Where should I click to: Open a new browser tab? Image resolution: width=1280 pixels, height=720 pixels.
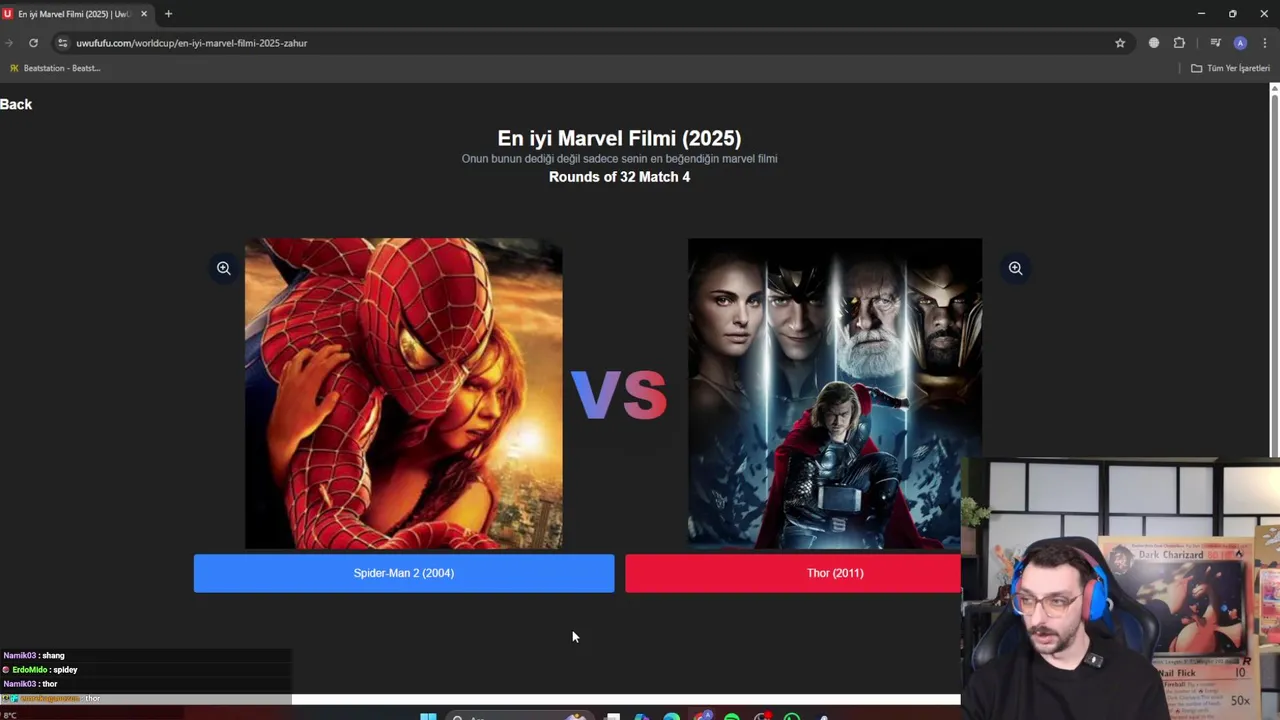tap(168, 14)
